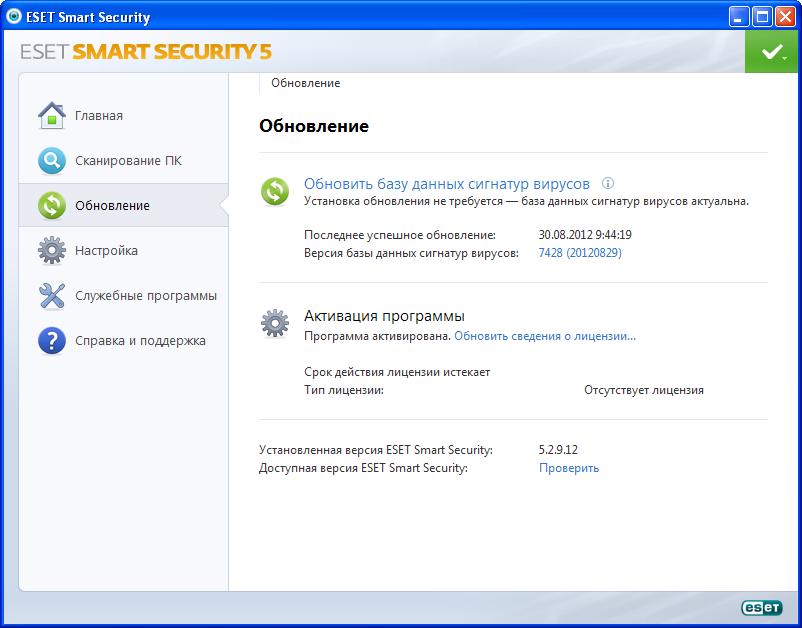Click the house icon next to Главная
The image size is (802, 628).
52,116
